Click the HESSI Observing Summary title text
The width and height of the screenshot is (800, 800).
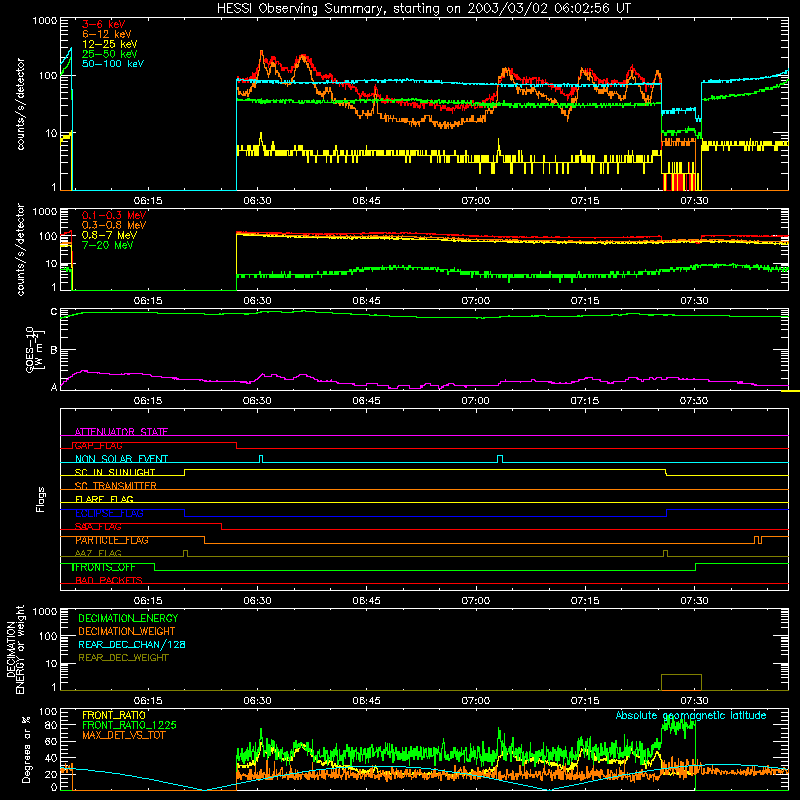coord(424,9)
